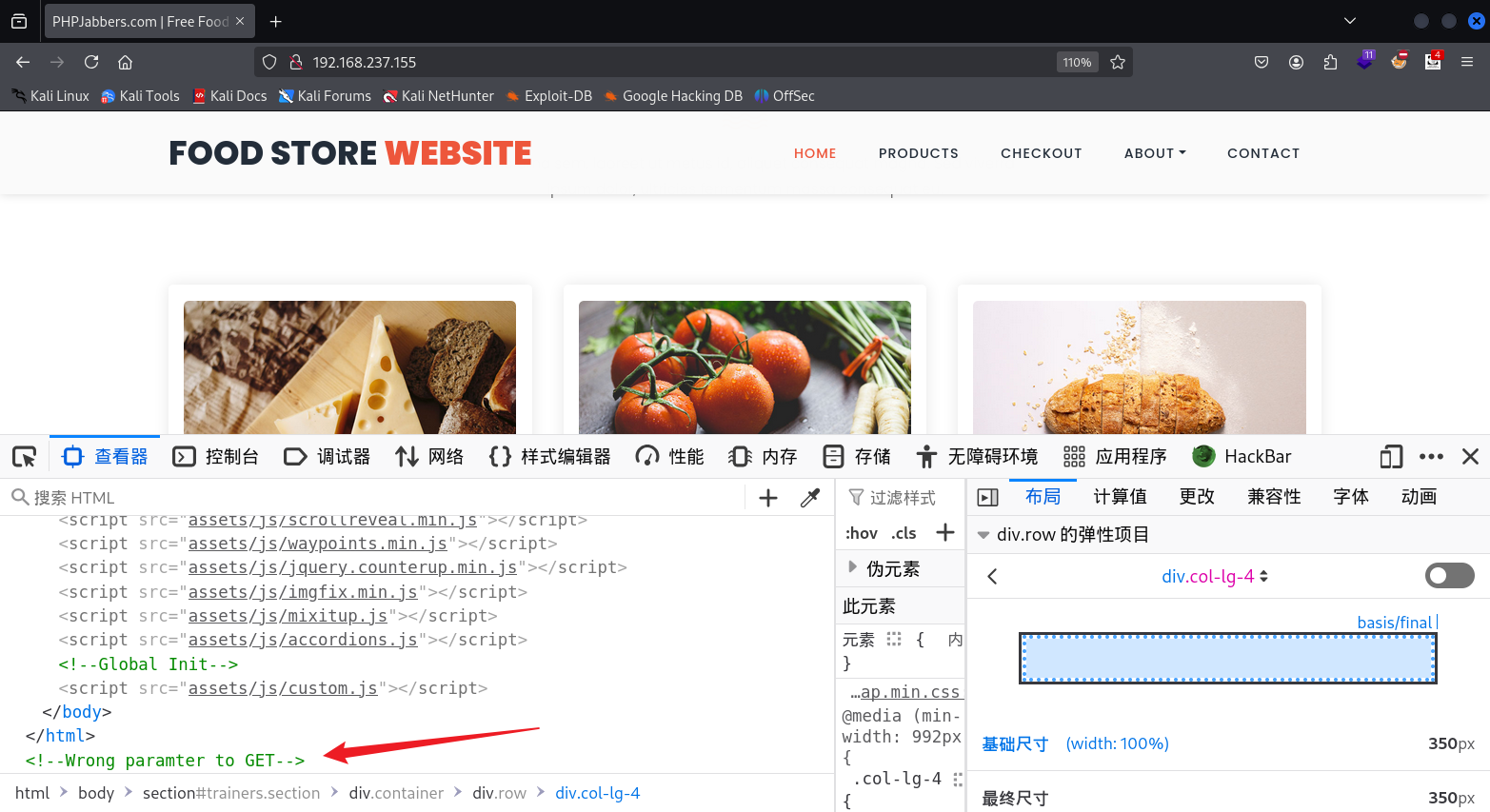Toggle the flexbox overlay switch

tap(1450, 575)
